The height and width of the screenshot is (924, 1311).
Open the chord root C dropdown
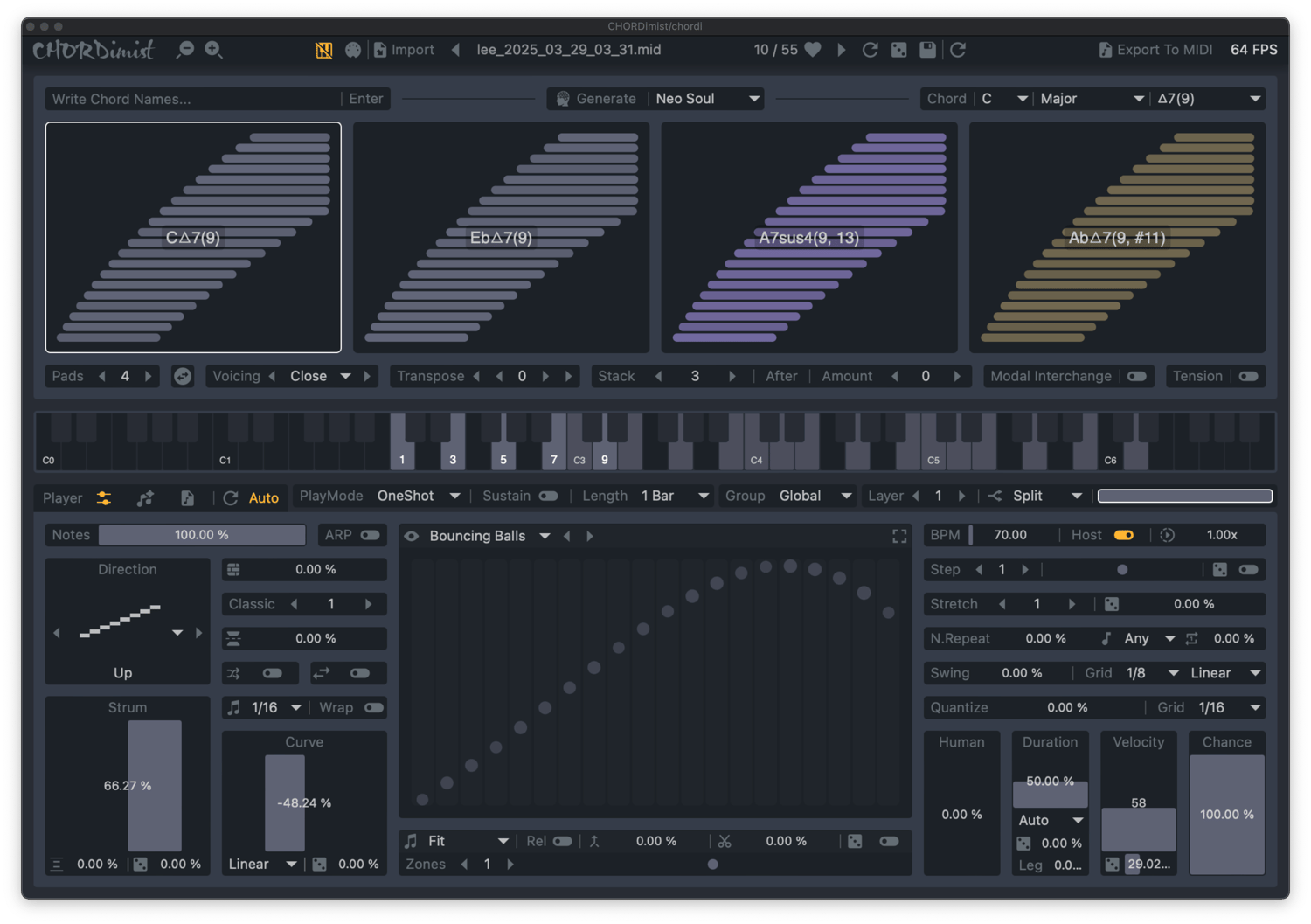pyautogui.click(x=1003, y=99)
